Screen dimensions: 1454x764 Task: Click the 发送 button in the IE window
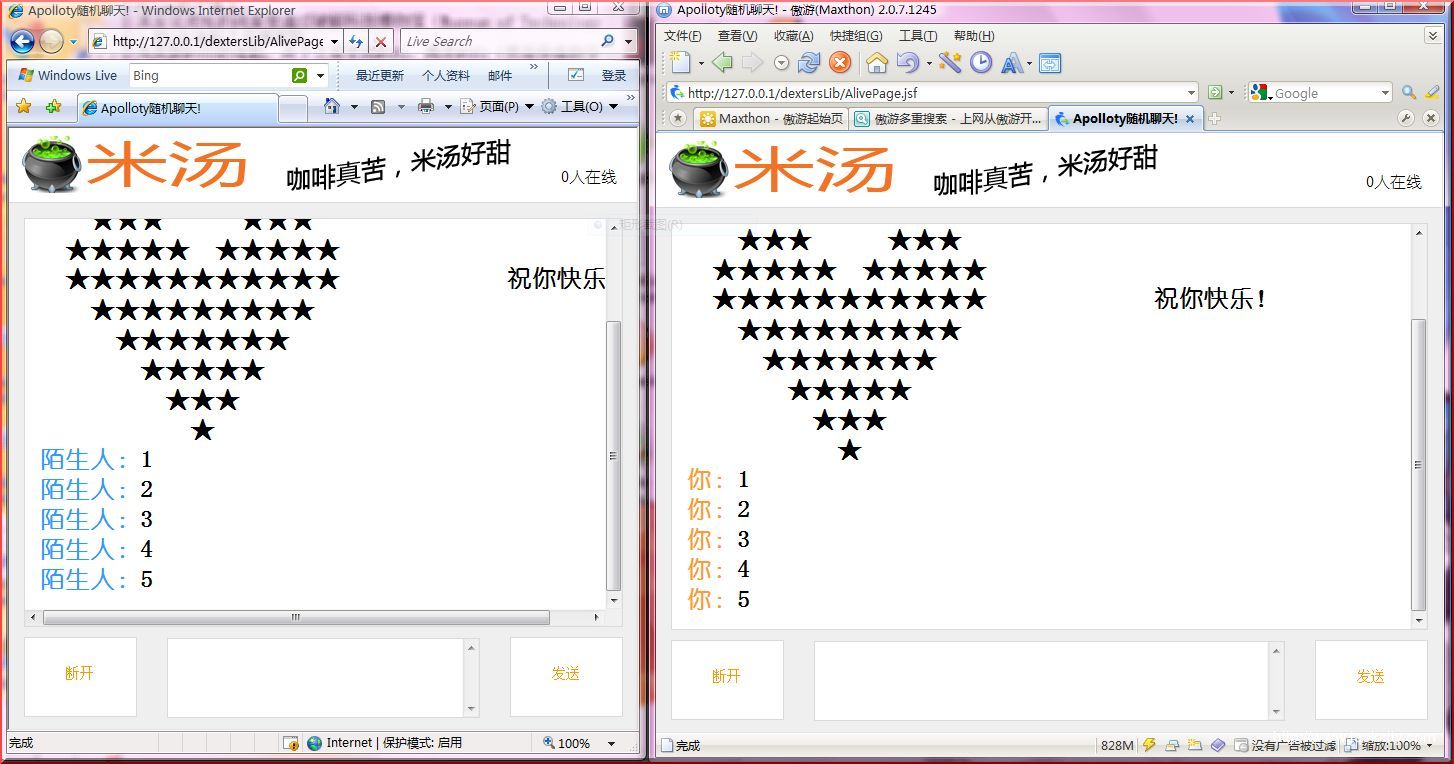565,675
